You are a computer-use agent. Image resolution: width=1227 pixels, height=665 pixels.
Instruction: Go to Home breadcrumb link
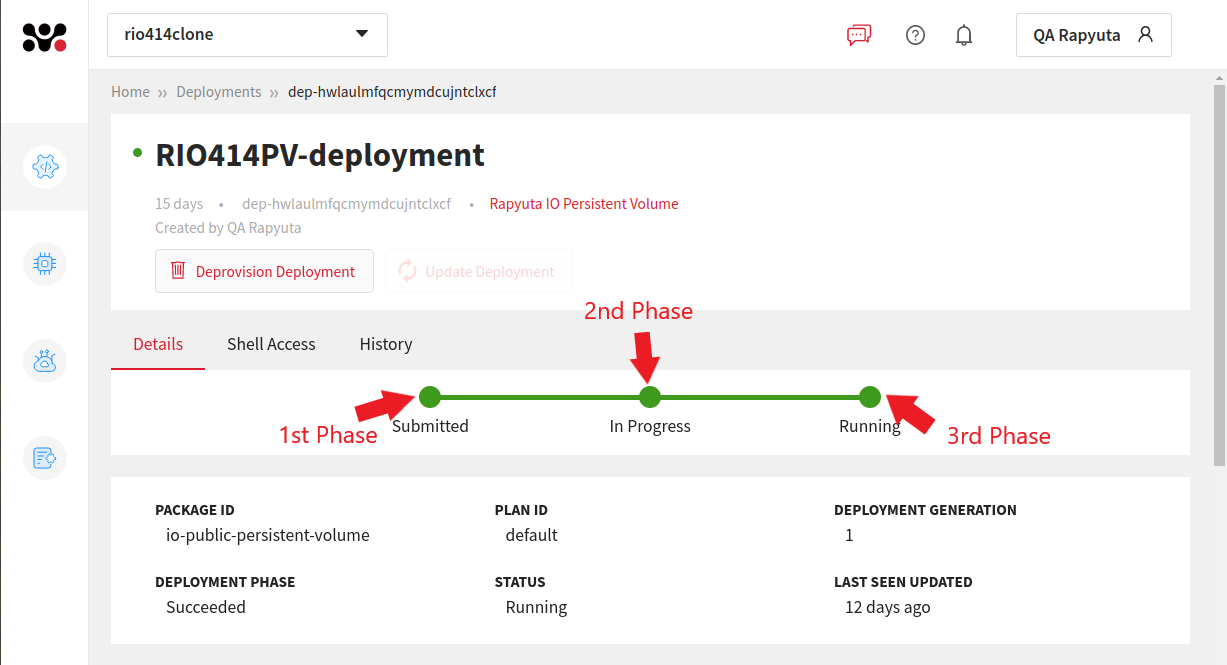coord(130,91)
